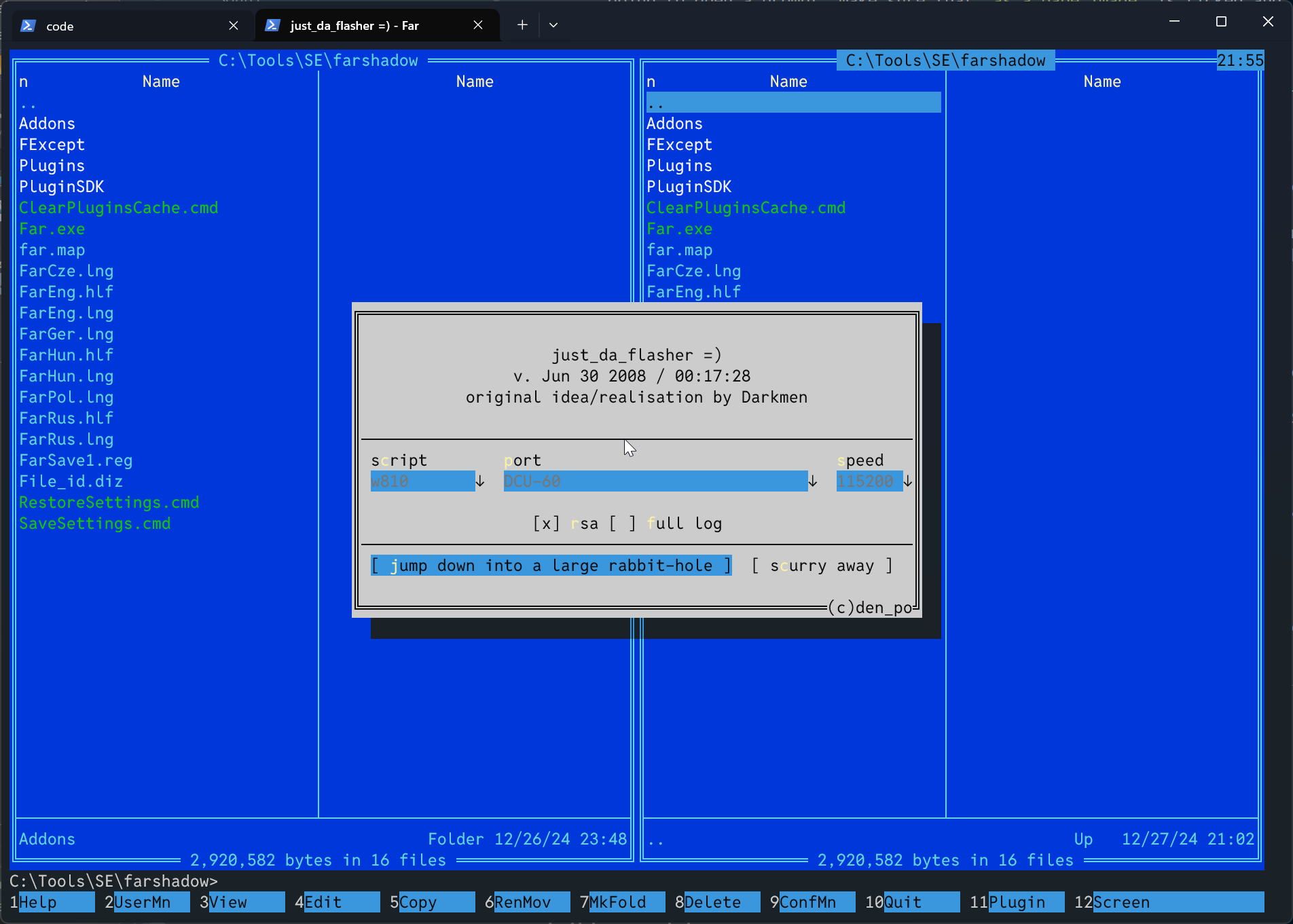The image size is (1293, 924).
Task: Expand the port dropdown arrow
Action: (813, 481)
